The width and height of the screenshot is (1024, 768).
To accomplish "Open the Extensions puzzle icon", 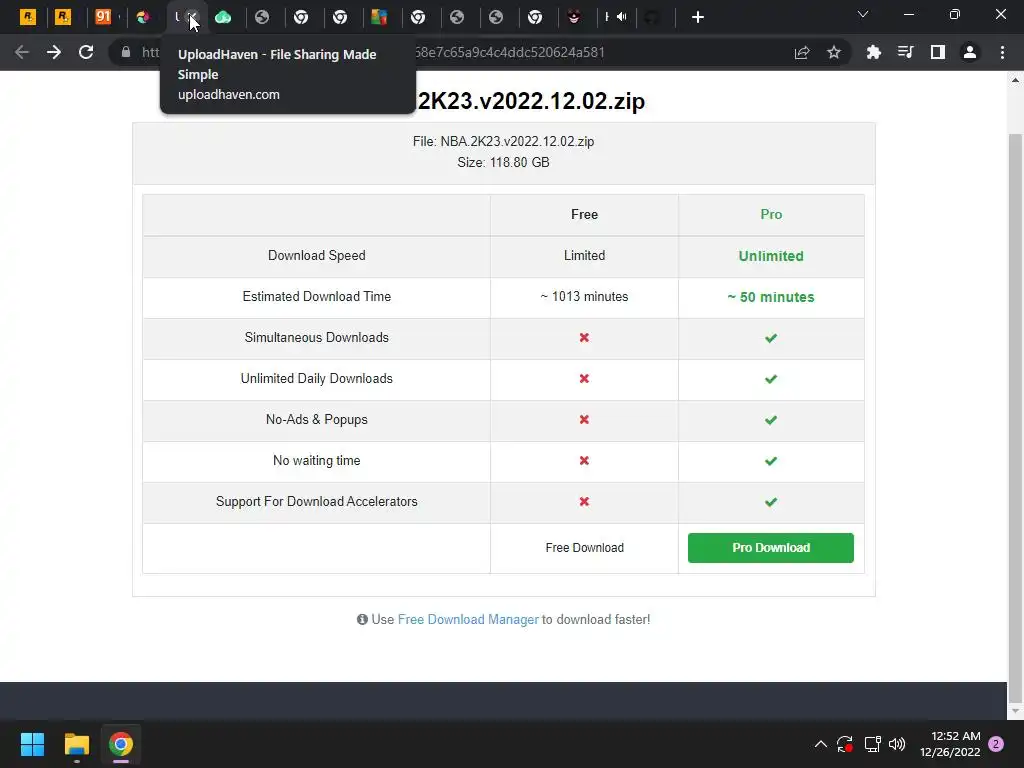I will (873, 52).
